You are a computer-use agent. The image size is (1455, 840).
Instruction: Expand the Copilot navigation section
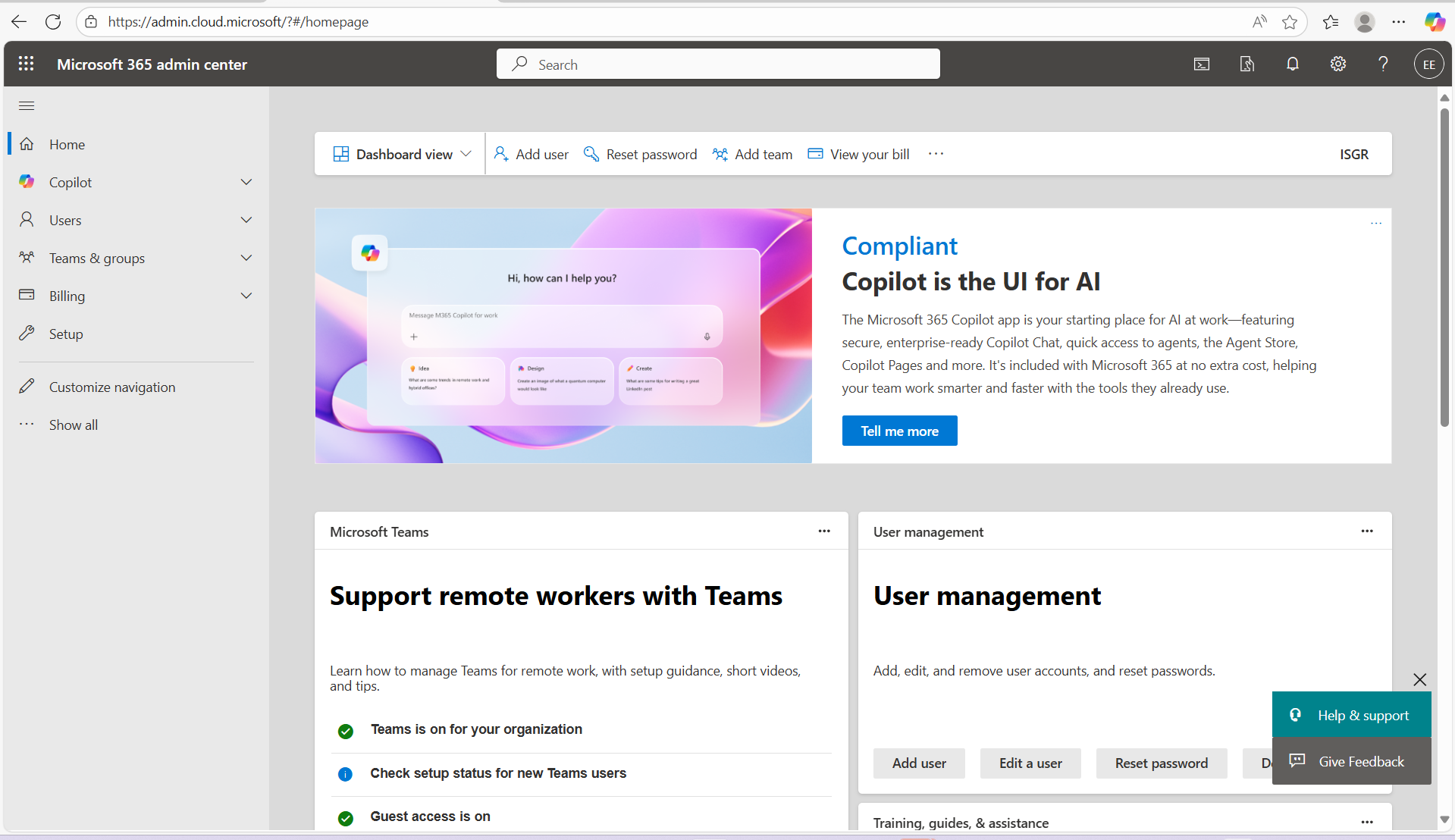click(x=246, y=182)
